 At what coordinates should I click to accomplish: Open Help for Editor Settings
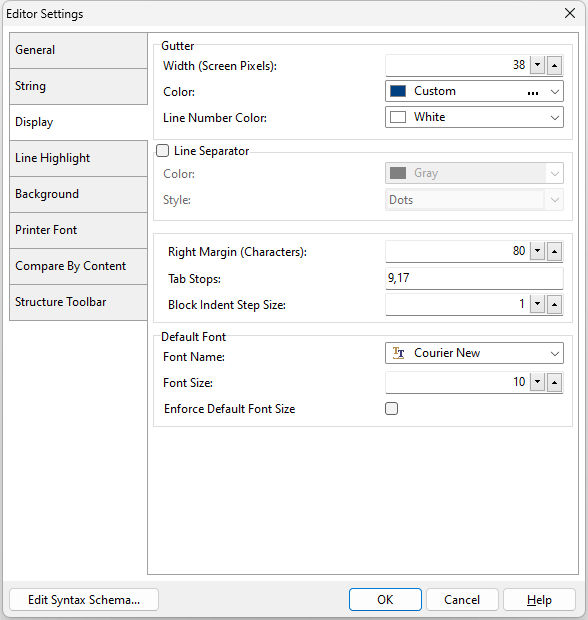[x=539, y=600]
